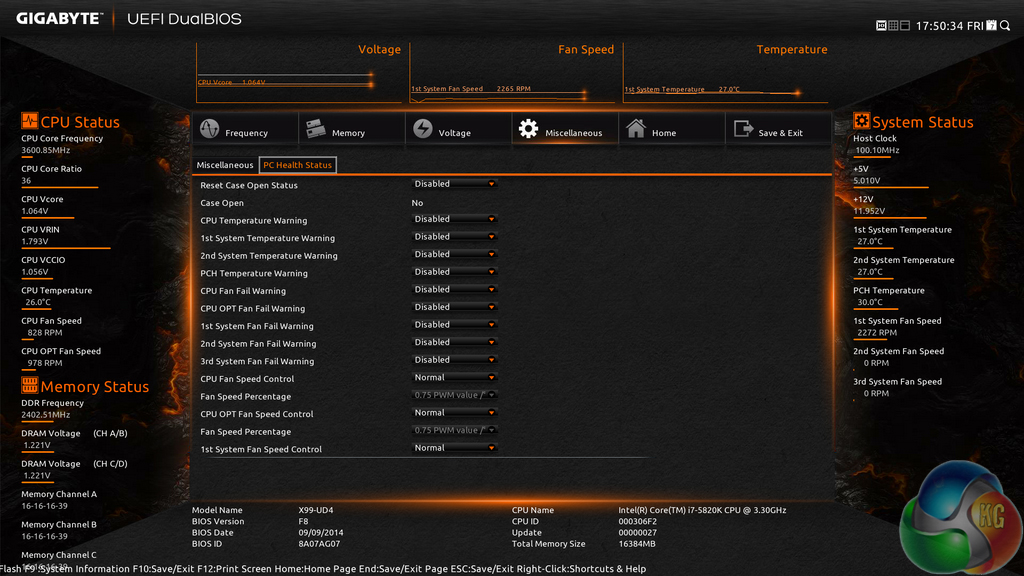Click the CPU Core Ratio 36 value
This screenshot has width=1024, height=576.
click(26, 181)
